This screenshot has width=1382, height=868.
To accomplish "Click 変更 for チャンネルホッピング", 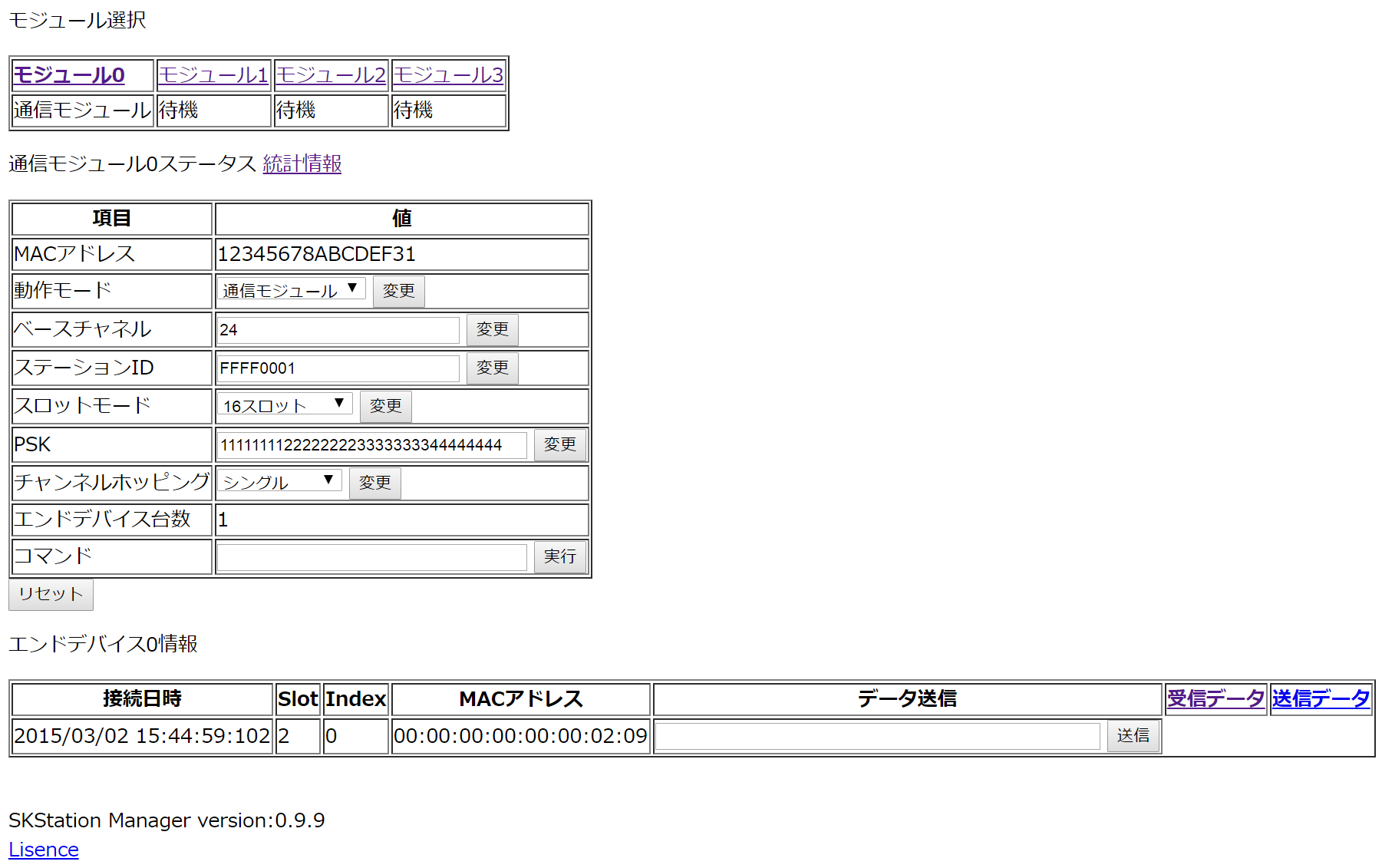I will tap(374, 483).
